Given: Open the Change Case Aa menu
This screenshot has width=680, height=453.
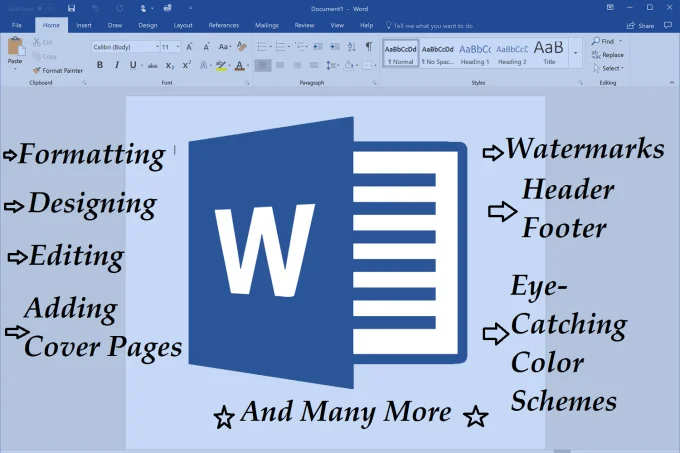Looking at the screenshot, I should pos(224,47).
